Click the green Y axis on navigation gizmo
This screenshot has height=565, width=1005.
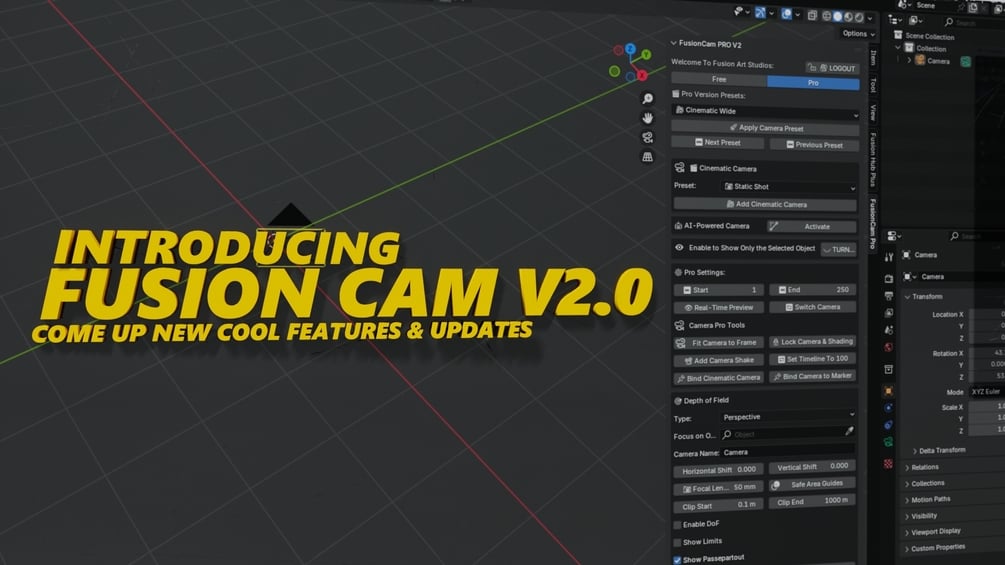pos(646,55)
